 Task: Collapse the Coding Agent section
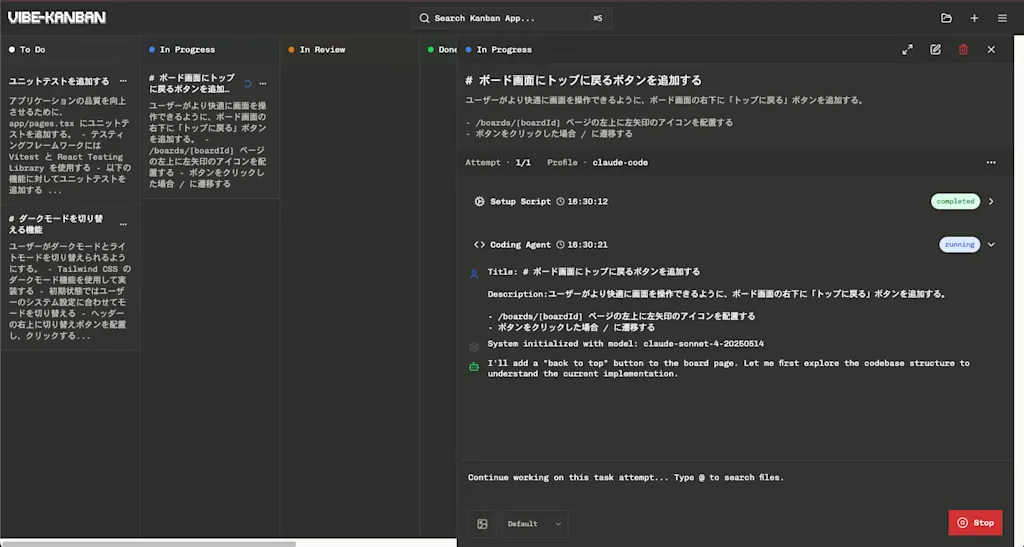991,245
